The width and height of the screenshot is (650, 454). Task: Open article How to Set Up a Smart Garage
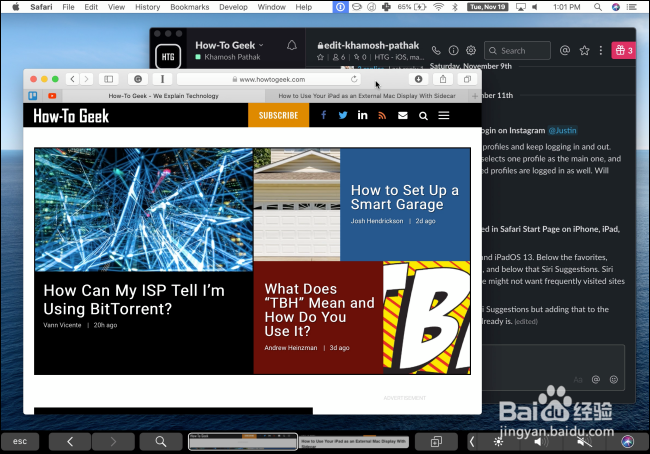(405, 197)
